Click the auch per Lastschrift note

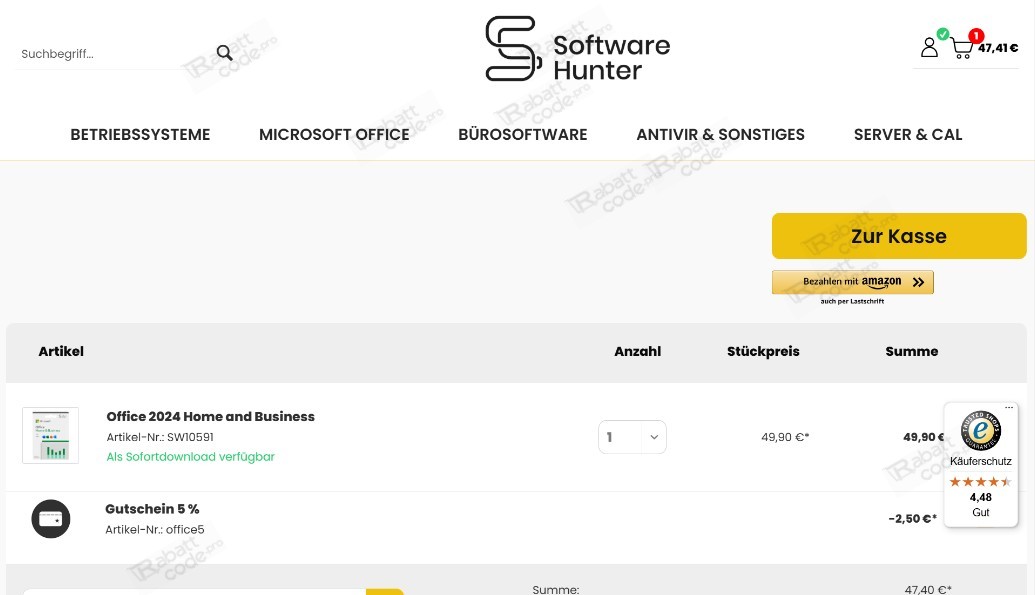[x=852, y=301]
